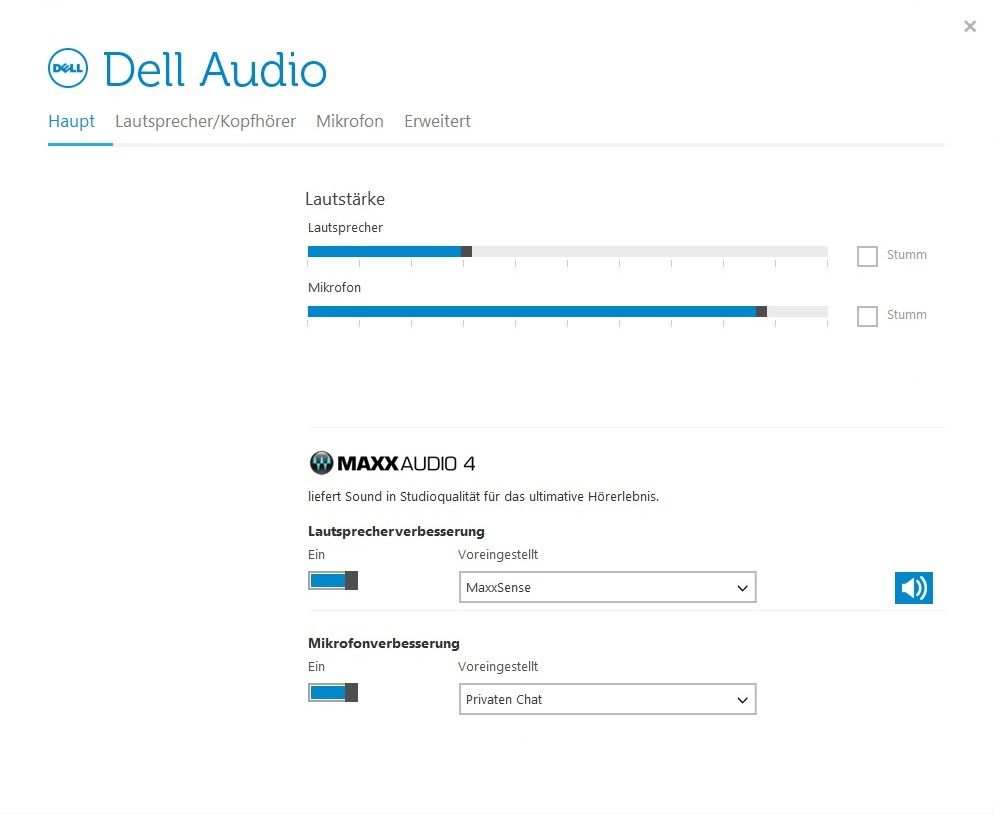Click the Lautsprecher volume slider handle

(467, 252)
